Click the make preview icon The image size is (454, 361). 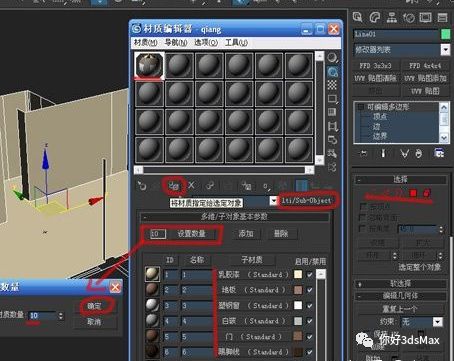click(332, 126)
